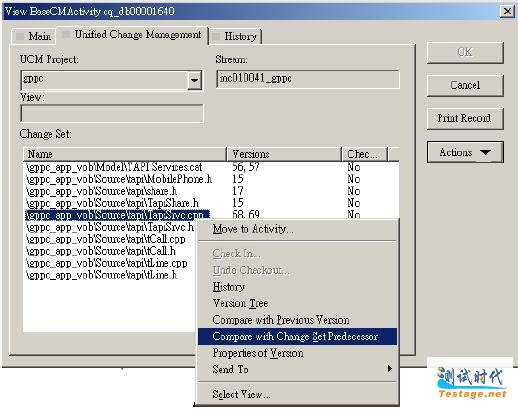Screen dimensions: 518x410
Task: Expand the UCM Project dropdown arrow
Action: pos(194,80)
